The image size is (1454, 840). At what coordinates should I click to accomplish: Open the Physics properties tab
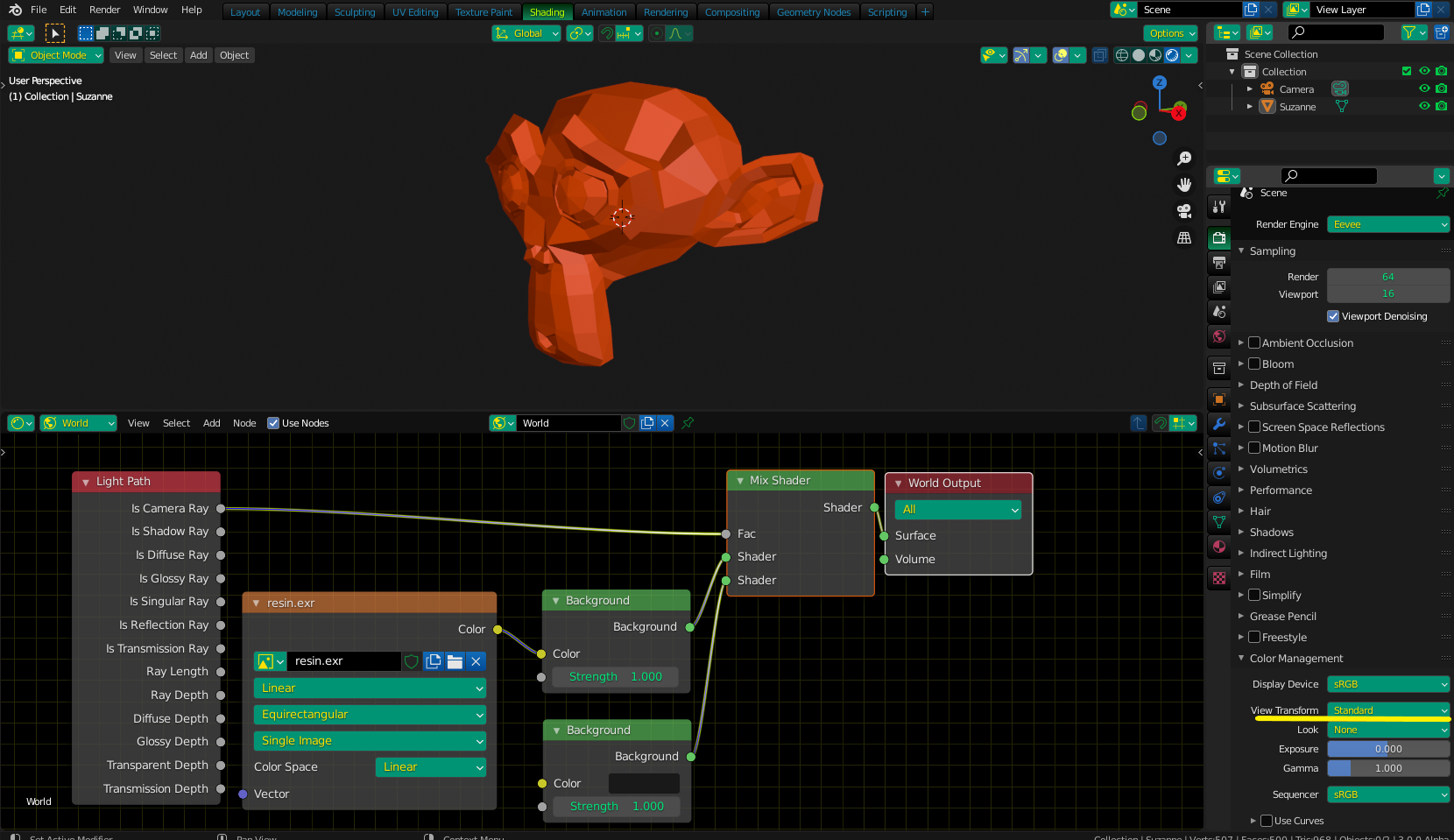pyautogui.click(x=1219, y=473)
